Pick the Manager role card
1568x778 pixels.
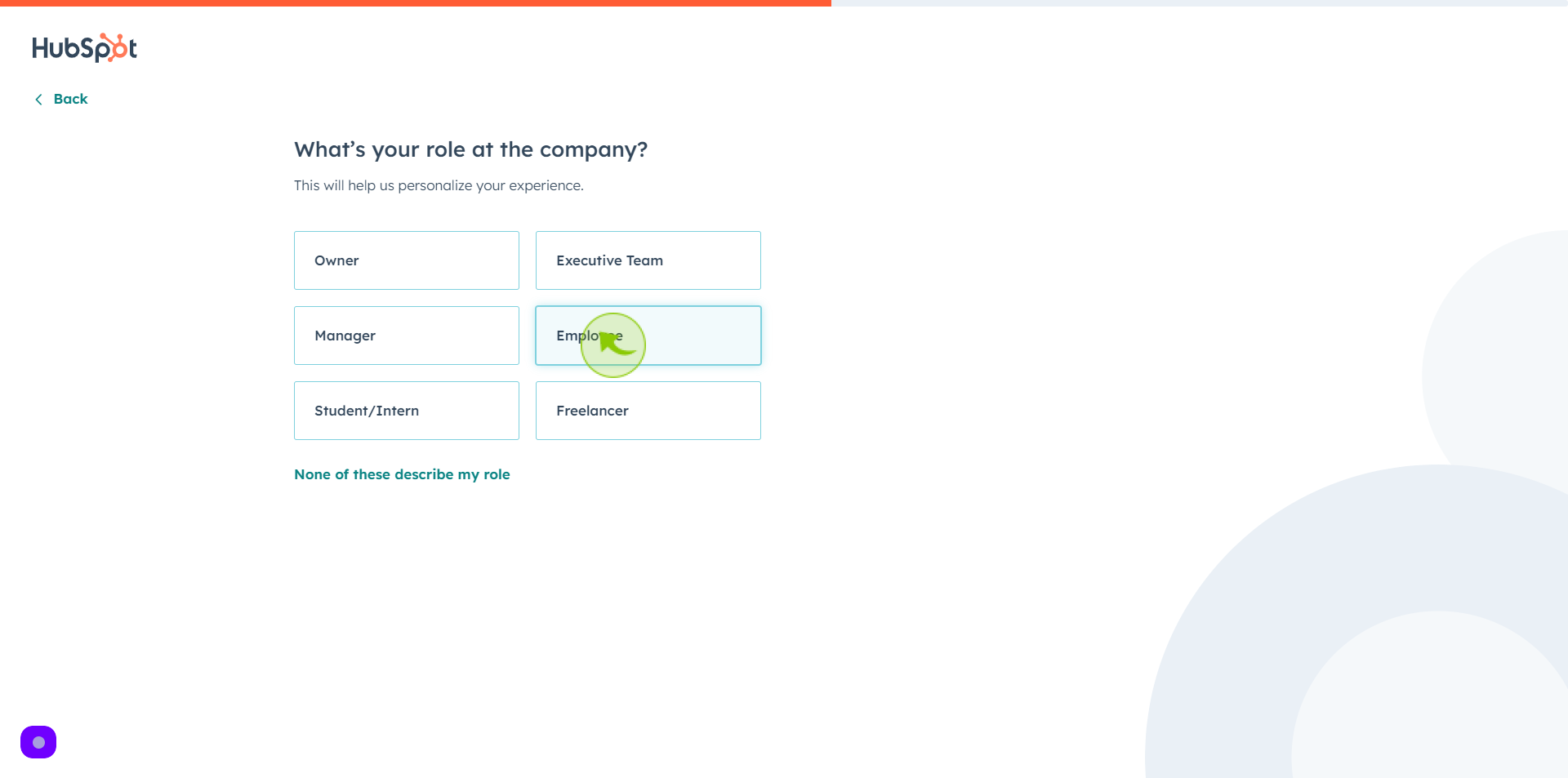tap(407, 336)
